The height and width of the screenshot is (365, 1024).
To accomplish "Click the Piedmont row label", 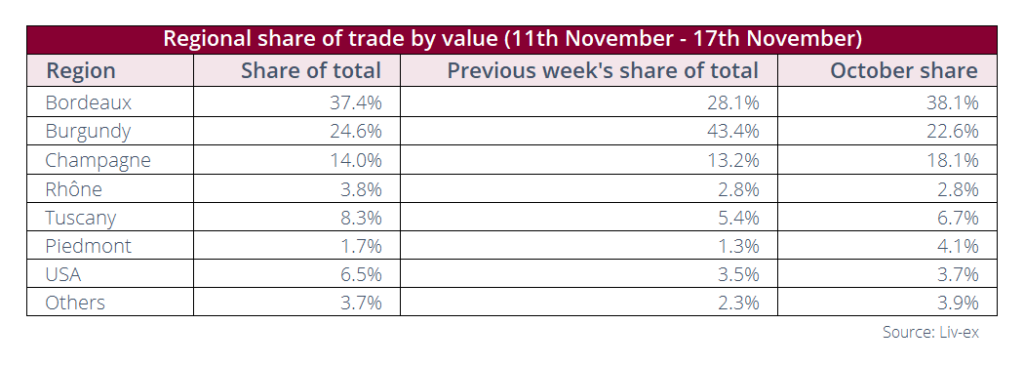I will click(88, 246).
